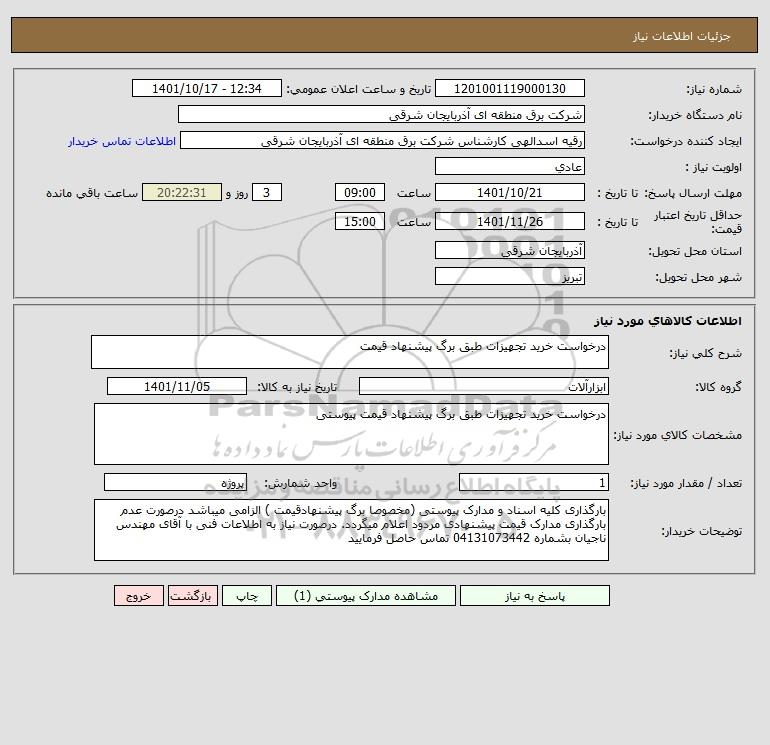Click the پاسخ به نیاز button
This screenshot has height=745, width=770.
pyautogui.click(x=535, y=596)
